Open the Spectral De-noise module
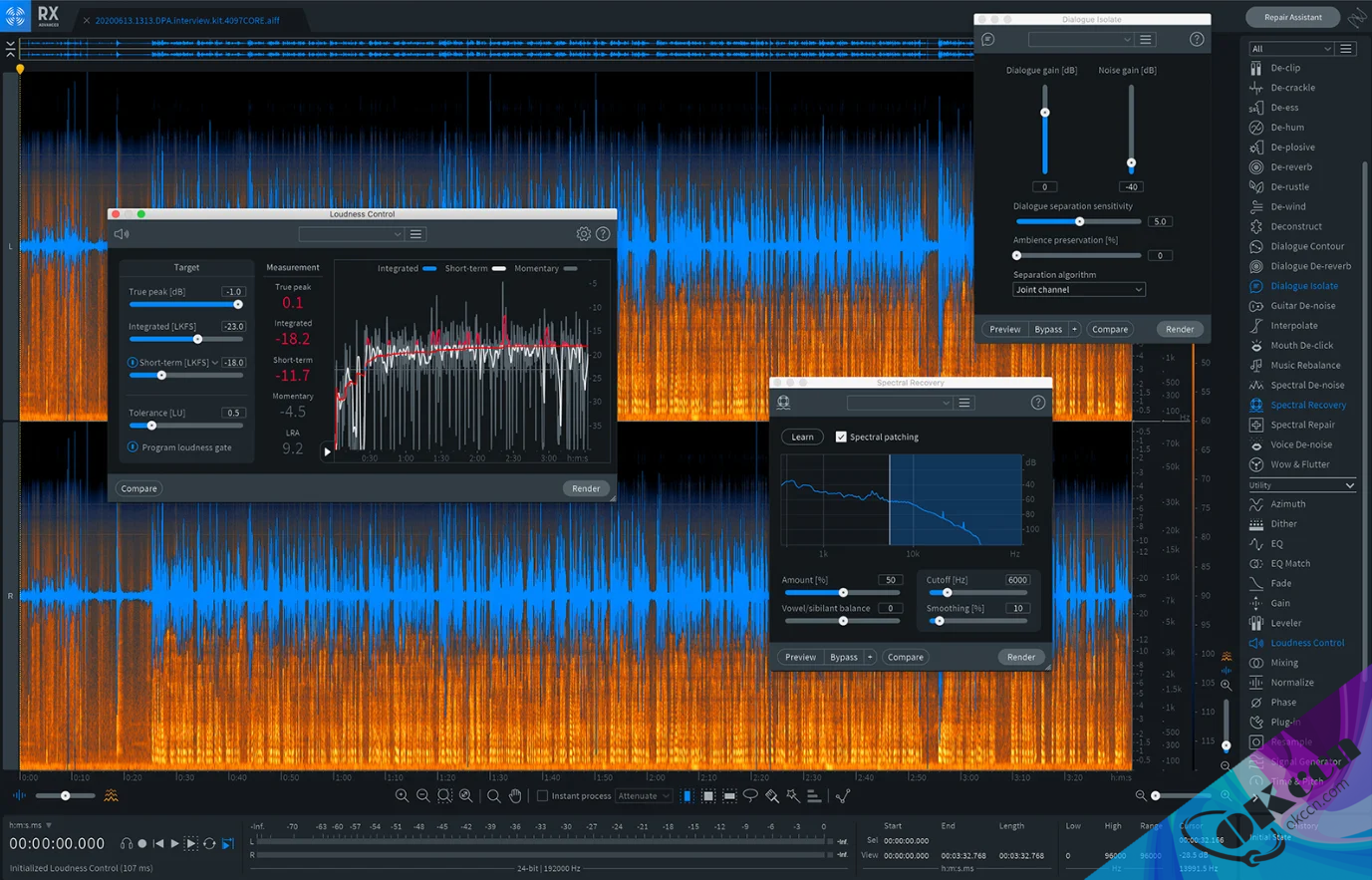 (1307, 386)
